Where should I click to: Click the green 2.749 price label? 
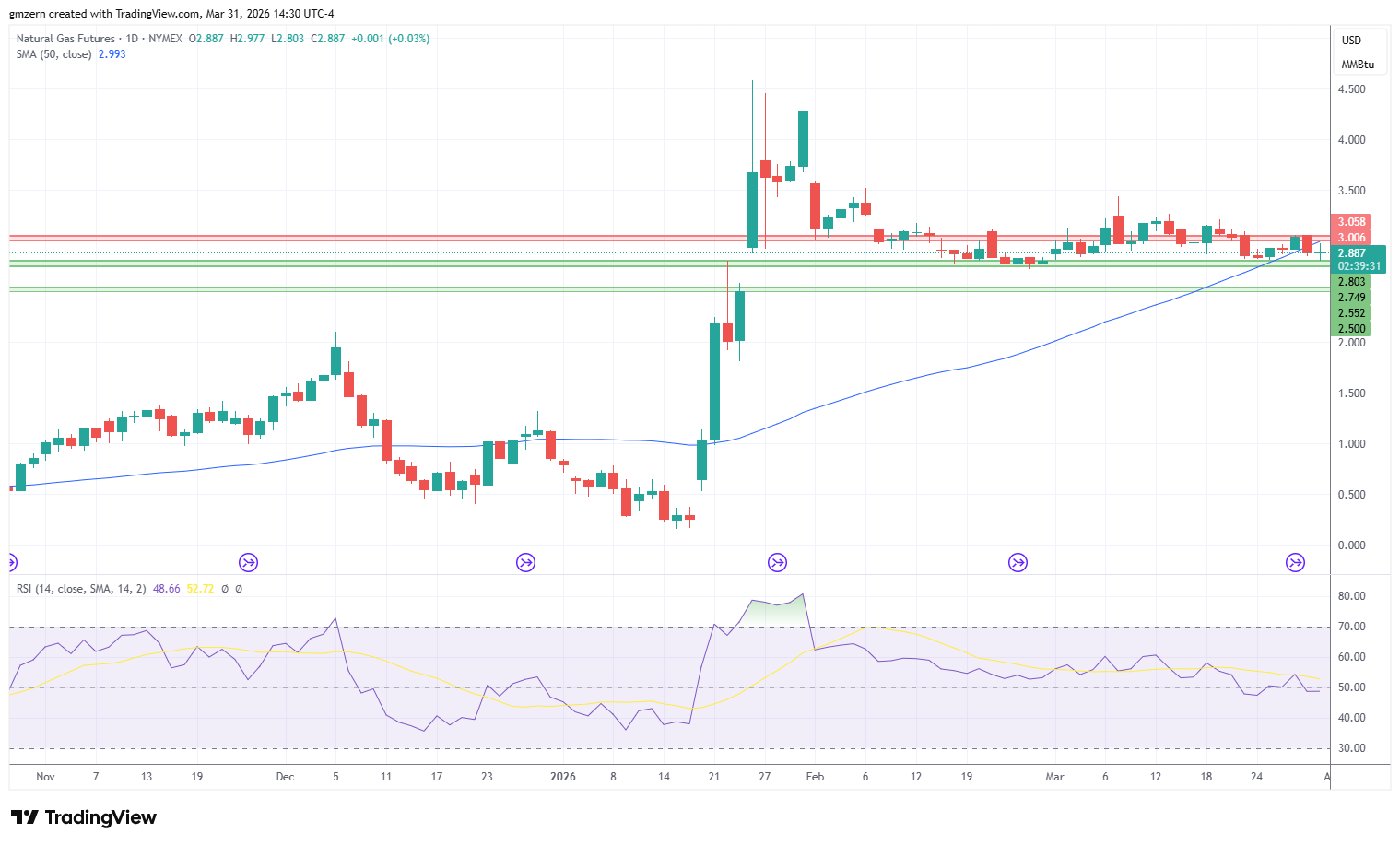(1351, 298)
